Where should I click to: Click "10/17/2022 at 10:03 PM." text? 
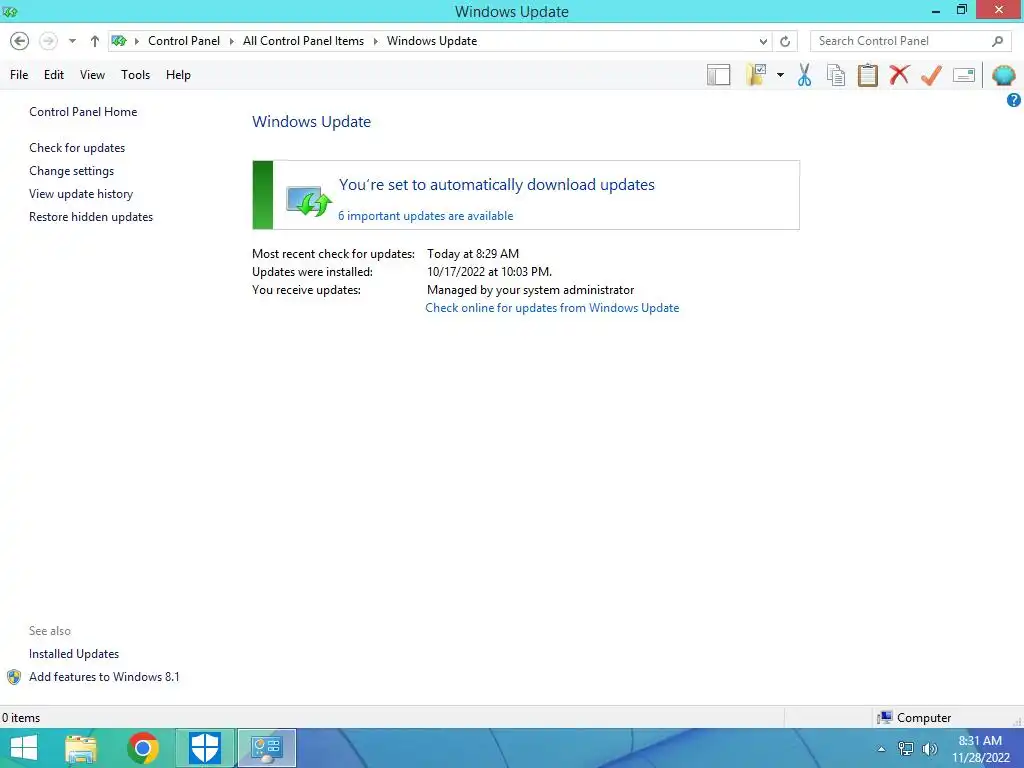489,272
